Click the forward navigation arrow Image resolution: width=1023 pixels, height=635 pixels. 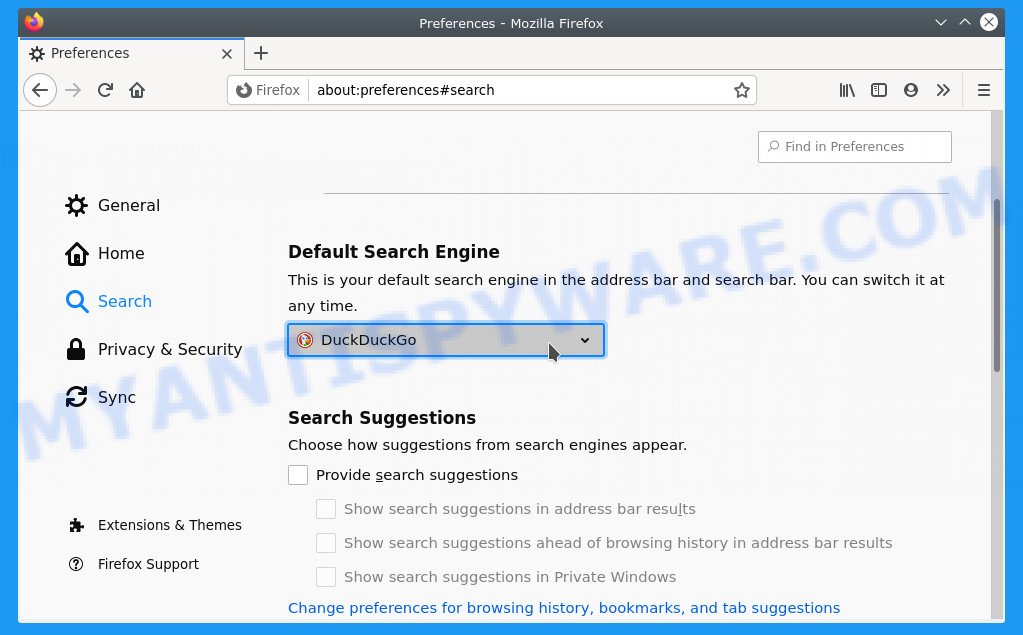pyautogui.click(x=73, y=90)
